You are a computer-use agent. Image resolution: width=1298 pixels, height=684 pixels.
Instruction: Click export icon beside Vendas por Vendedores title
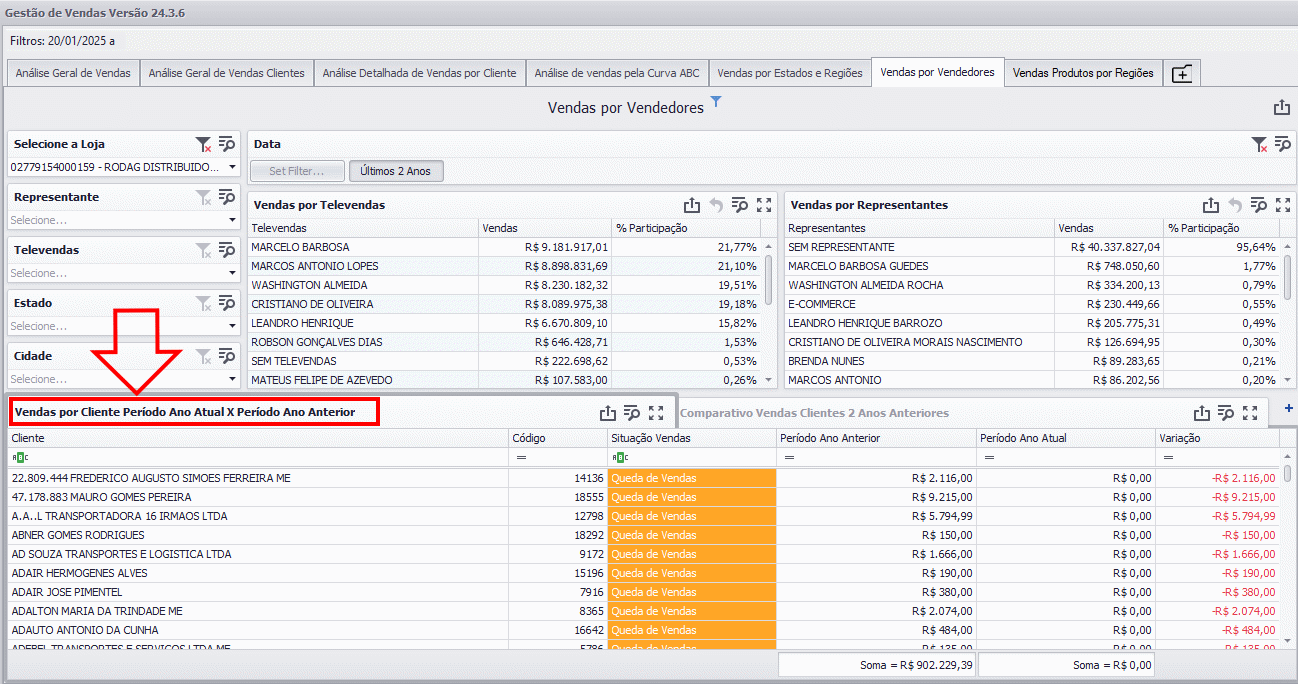[x=1281, y=107]
